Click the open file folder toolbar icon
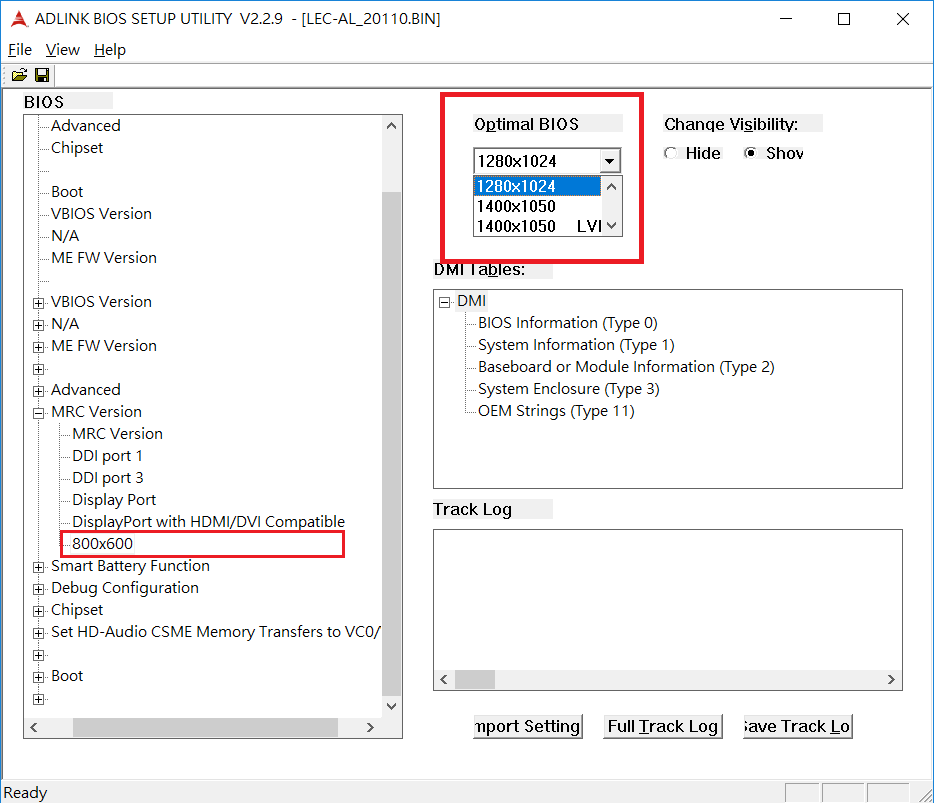This screenshot has height=803, width=934. 19,75
